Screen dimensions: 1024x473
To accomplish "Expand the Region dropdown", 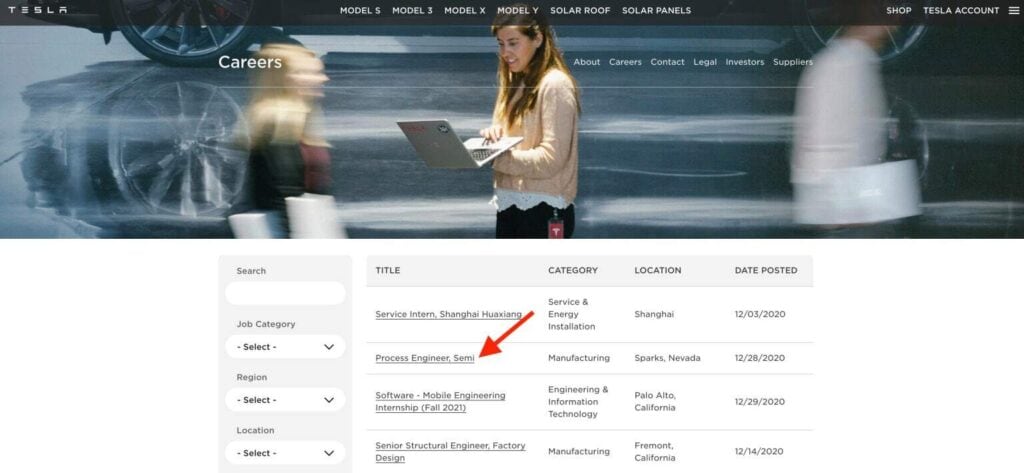I will click(x=285, y=400).
